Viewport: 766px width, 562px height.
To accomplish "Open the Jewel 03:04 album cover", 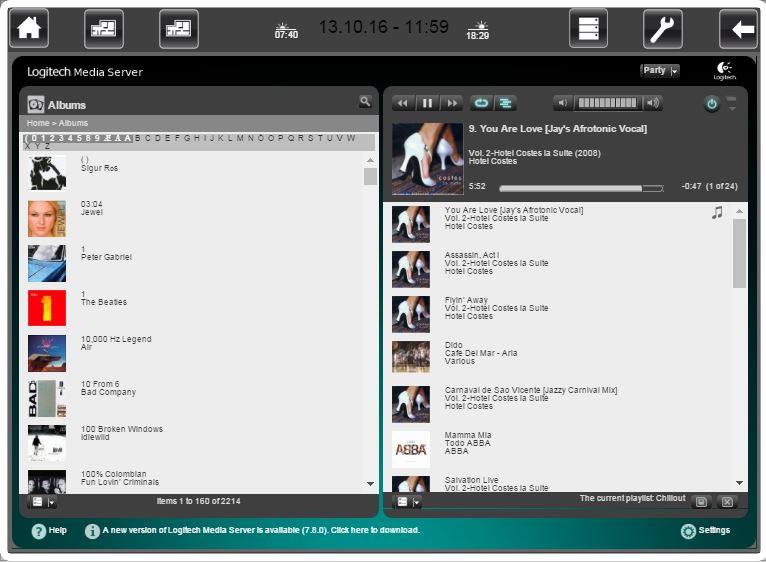I will 47,218.
